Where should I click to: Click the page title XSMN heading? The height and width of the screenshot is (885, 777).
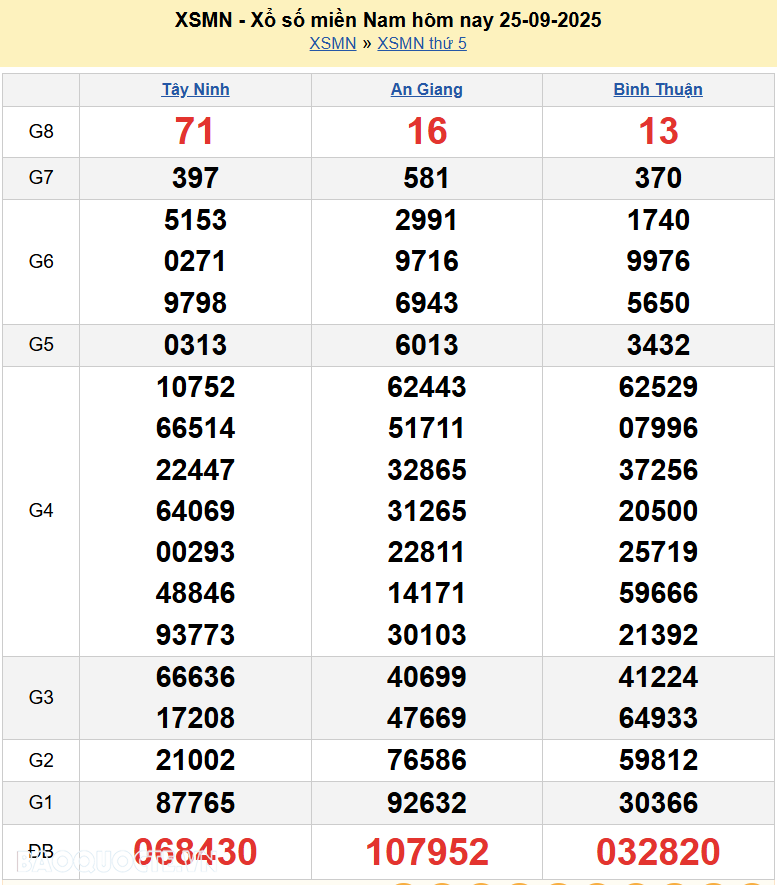click(388, 20)
